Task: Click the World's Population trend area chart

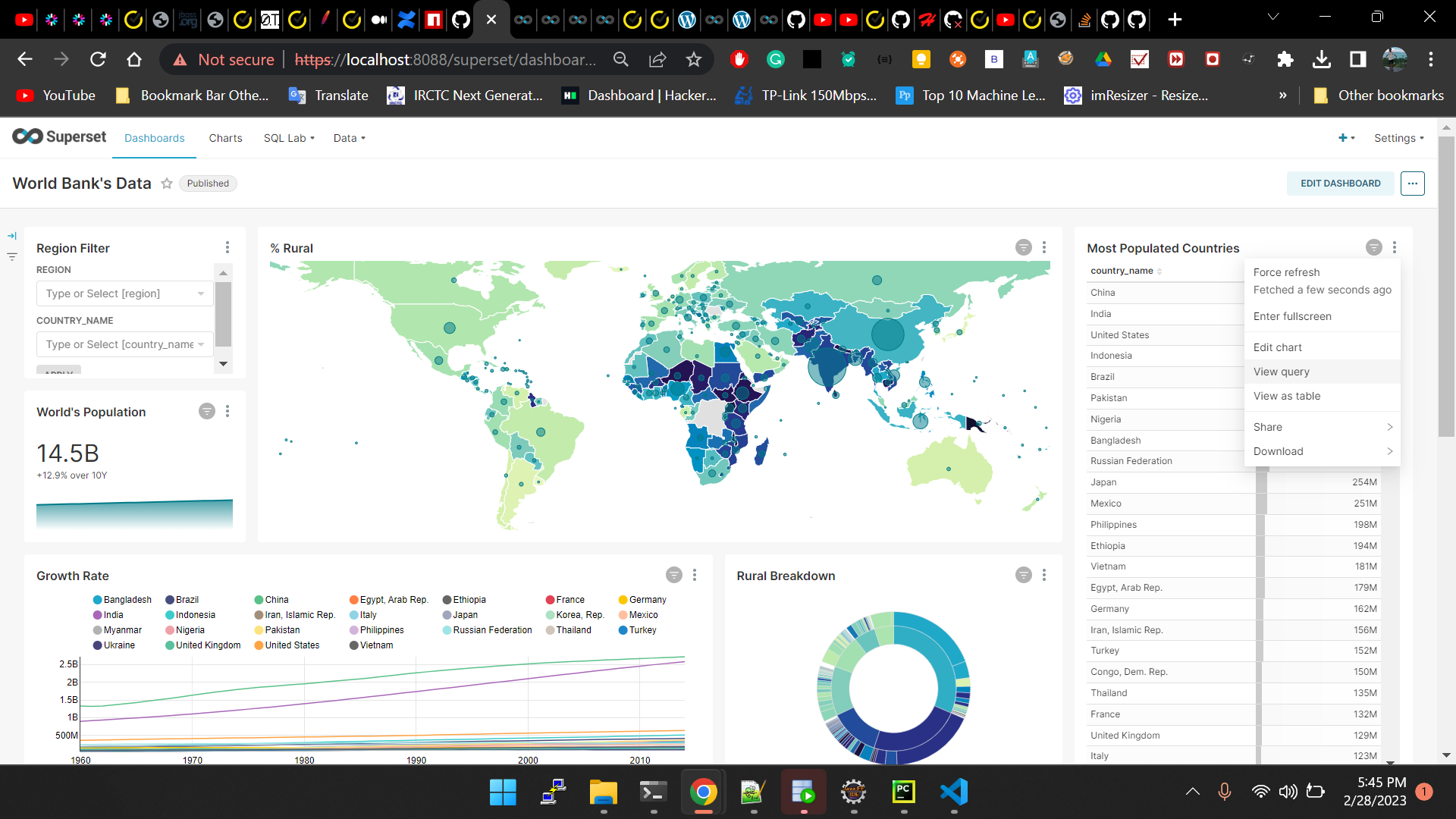Action: [x=134, y=513]
